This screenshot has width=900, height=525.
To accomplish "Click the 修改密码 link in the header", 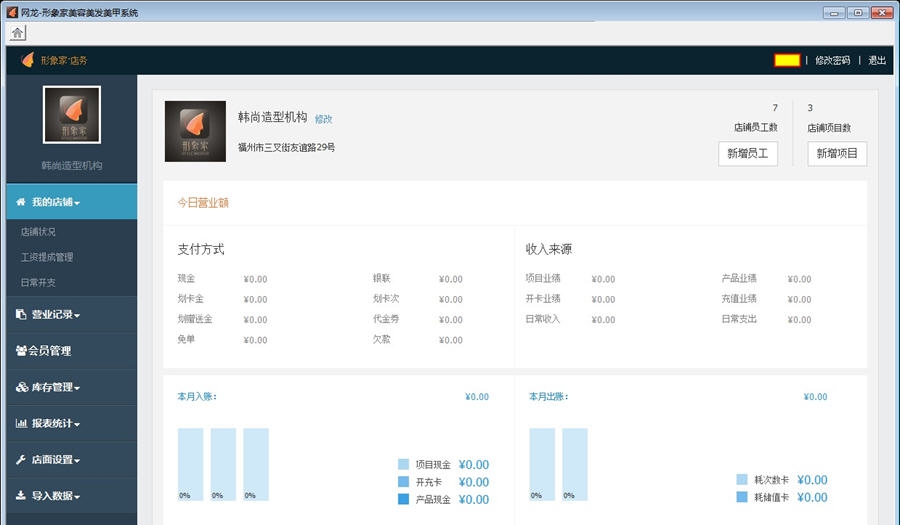I will click(832, 60).
